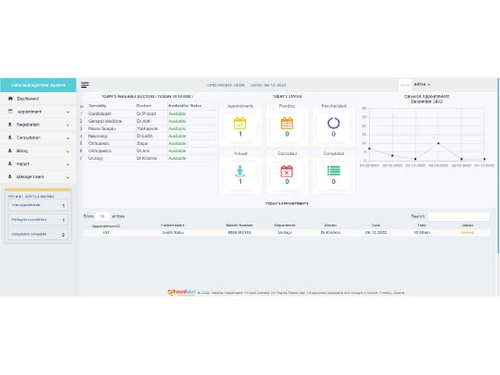This screenshot has width=500, height=375.
Task: Click the Consultation person icon in sidebar
Action: pyautogui.click(x=10, y=137)
